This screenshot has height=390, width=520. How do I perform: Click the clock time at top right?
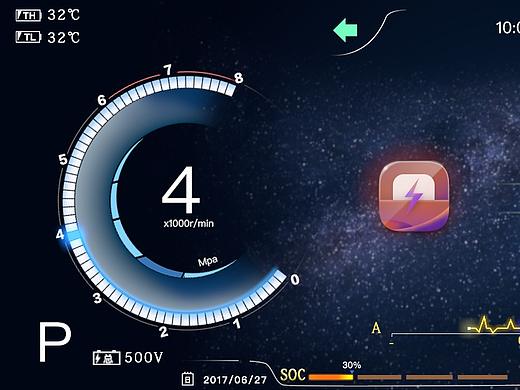pyautogui.click(x=508, y=28)
